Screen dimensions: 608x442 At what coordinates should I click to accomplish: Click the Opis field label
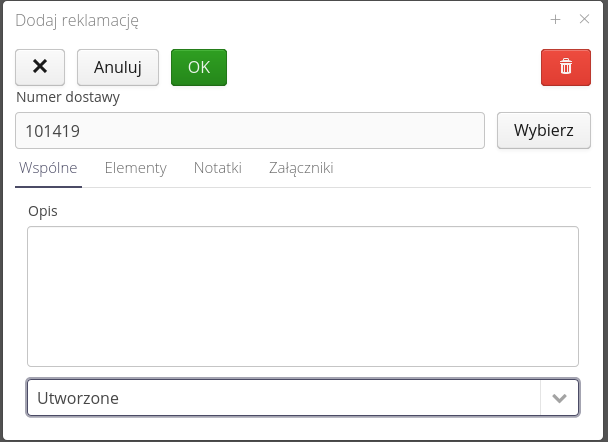pyautogui.click(x=43, y=211)
